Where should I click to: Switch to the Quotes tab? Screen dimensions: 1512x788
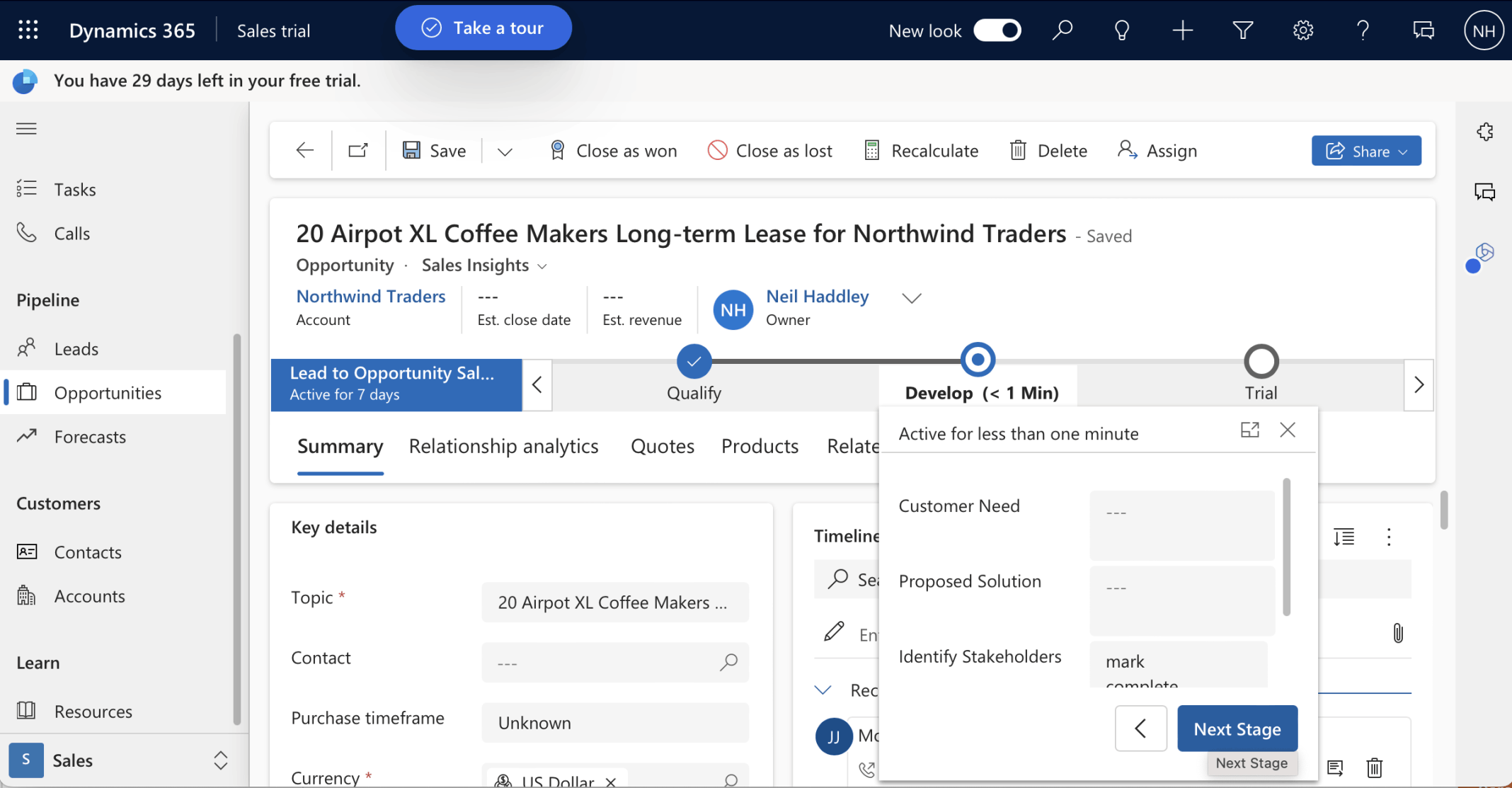(x=662, y=446)
